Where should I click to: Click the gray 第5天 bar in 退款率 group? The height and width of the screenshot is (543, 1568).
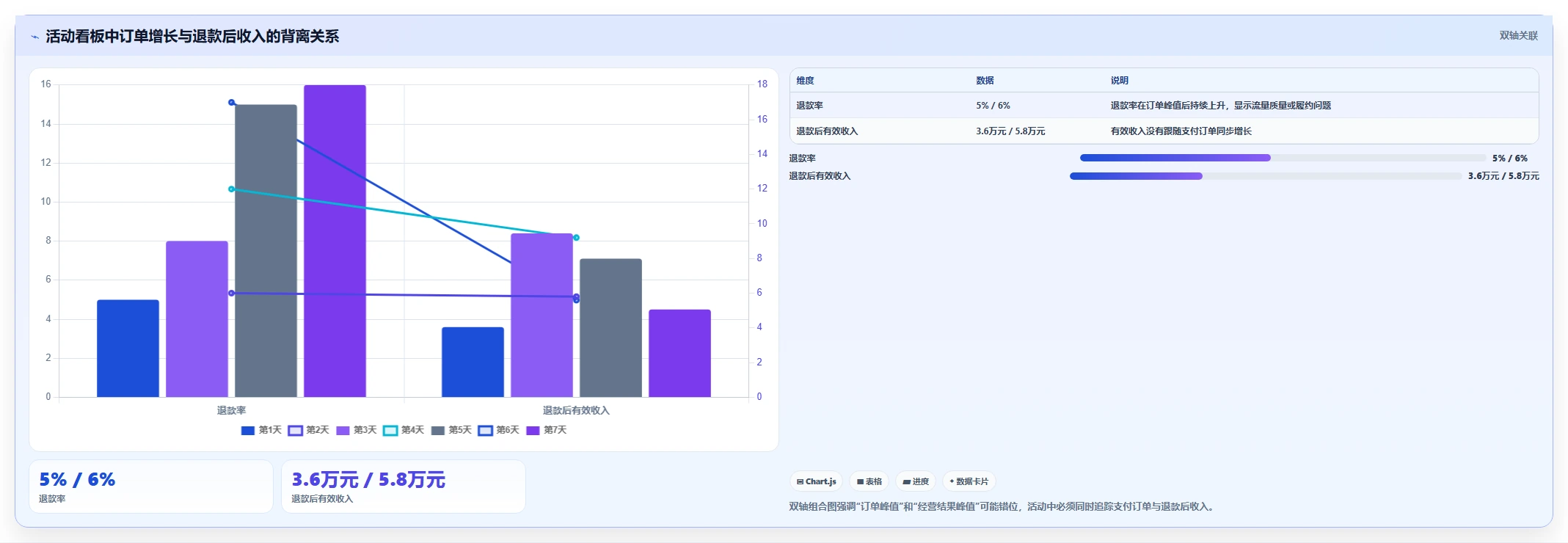(266, 251)
